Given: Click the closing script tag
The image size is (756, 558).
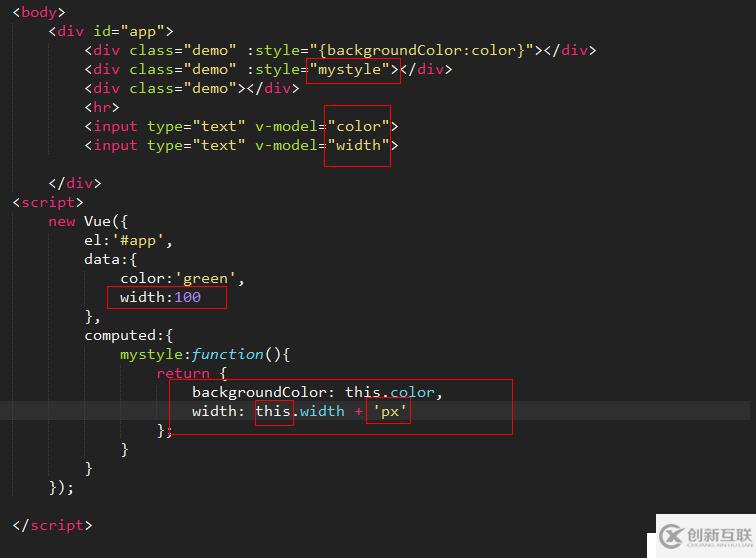Looking at the screenshot, I should point(52,525).
